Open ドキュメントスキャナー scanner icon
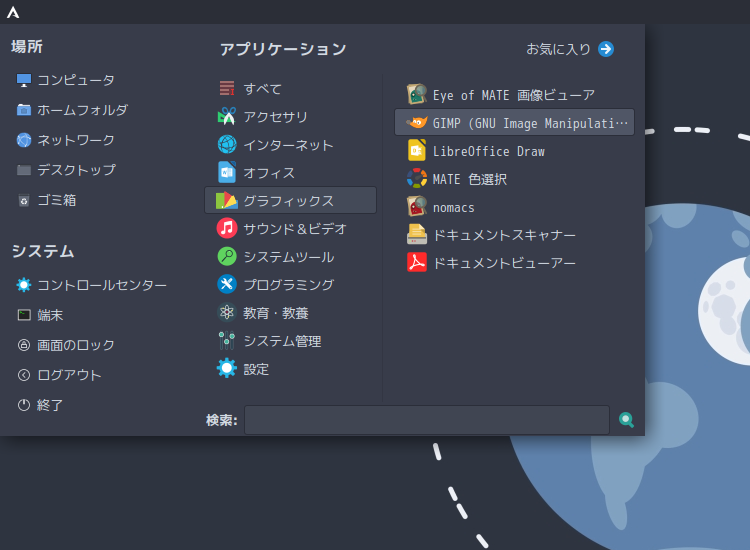750x550 pixels. 417,235
